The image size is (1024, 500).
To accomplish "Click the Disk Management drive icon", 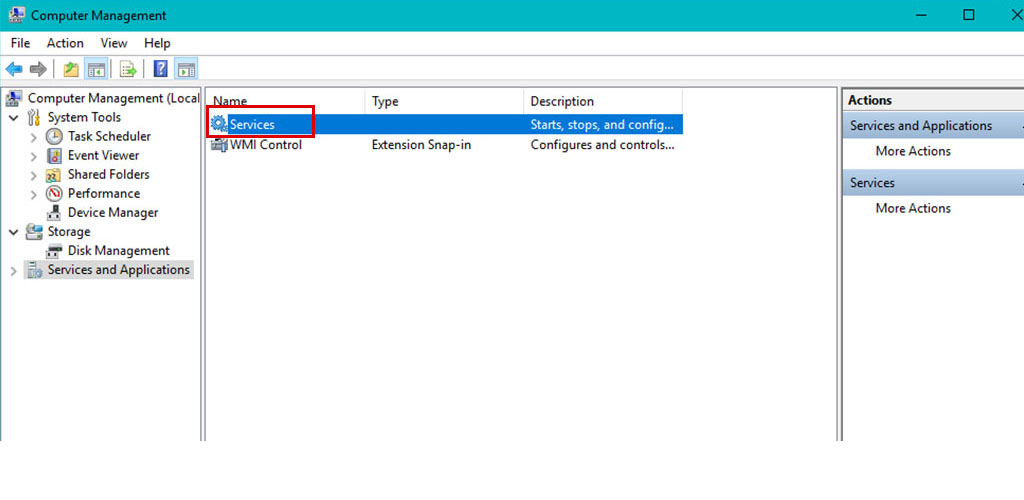I will [54, 251].
